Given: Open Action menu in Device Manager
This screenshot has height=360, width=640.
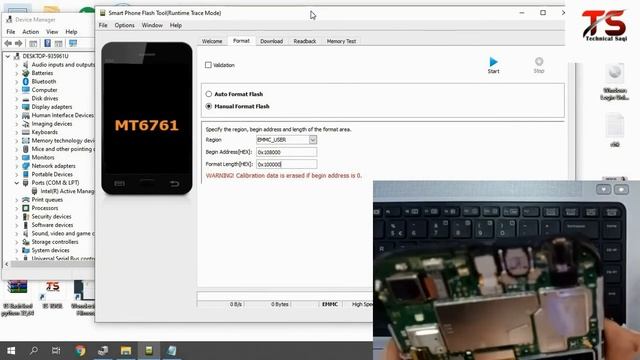Looking at the screenshot, I should [x=30, y=32].
